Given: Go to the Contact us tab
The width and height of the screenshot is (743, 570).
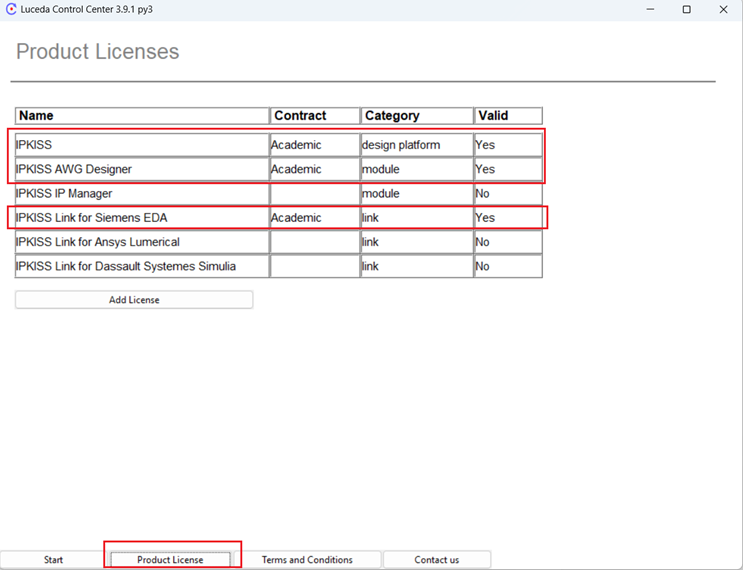Looking at the screenshot, I should click(436, 560).
